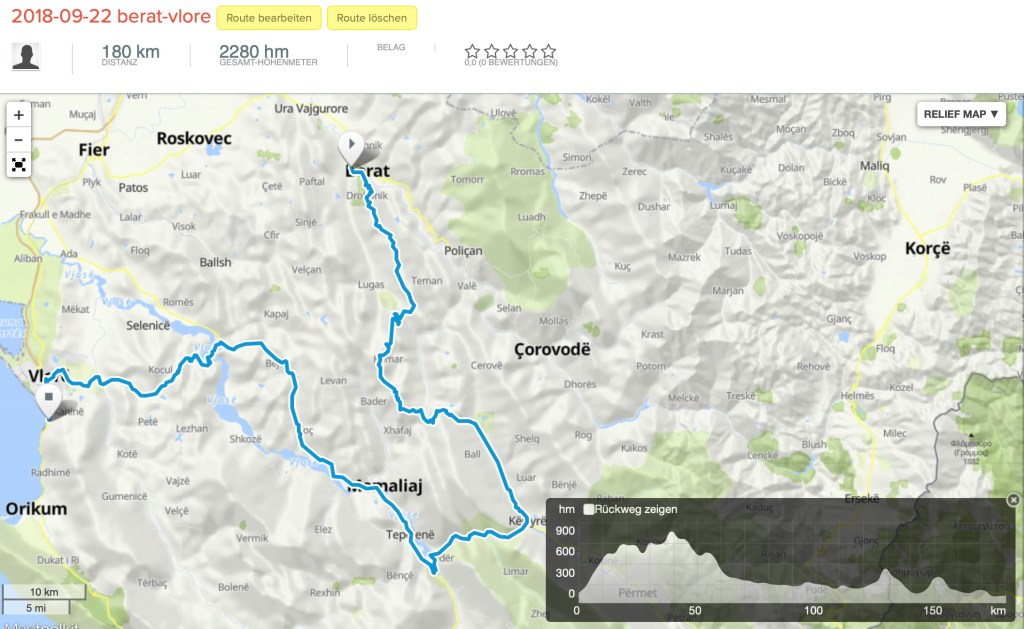Zoom out of the map
The image size is (1024, 629).
tap(19, 140)
